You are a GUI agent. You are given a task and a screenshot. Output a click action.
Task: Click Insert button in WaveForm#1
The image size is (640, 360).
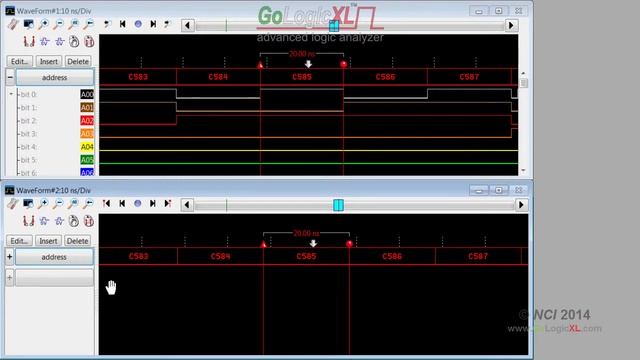(49, 62)
